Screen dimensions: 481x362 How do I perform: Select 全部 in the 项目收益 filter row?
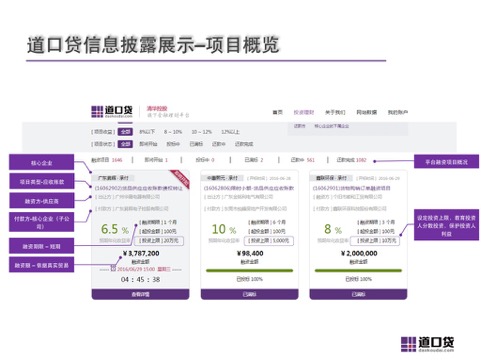pos(125,132)
